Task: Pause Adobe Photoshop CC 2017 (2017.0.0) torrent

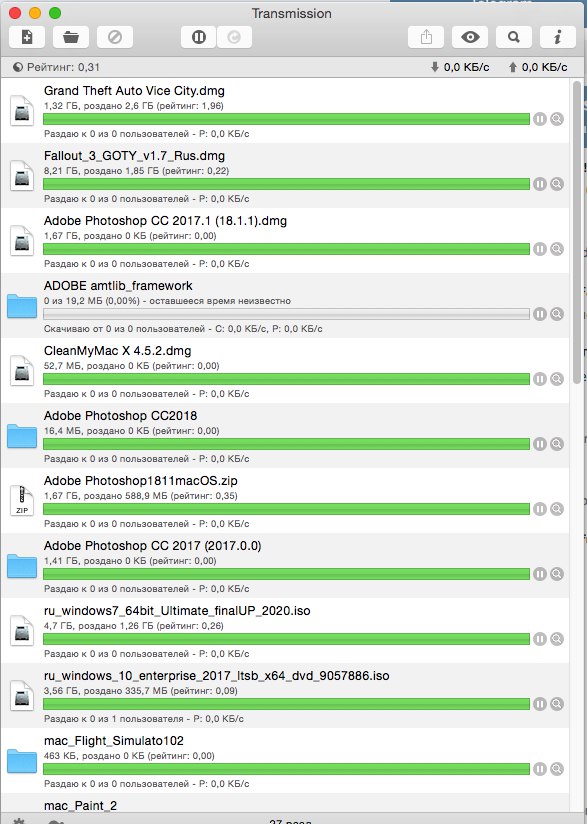Action: (x=540, y=574)
